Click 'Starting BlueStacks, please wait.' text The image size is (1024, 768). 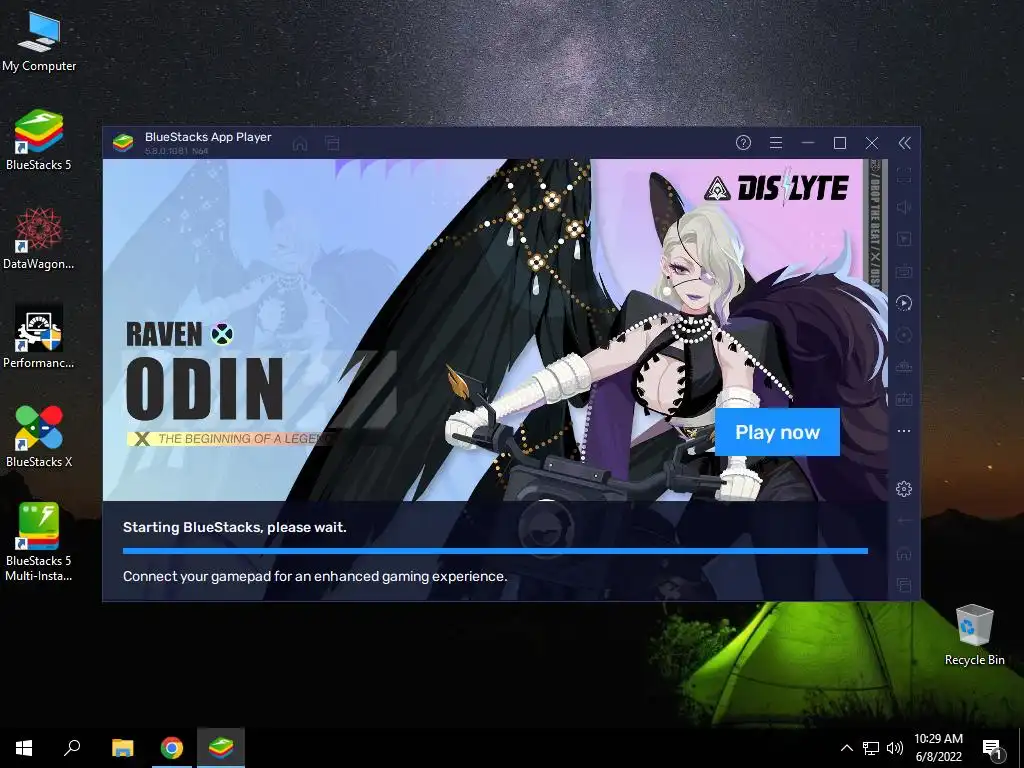[x=234, y=527]
